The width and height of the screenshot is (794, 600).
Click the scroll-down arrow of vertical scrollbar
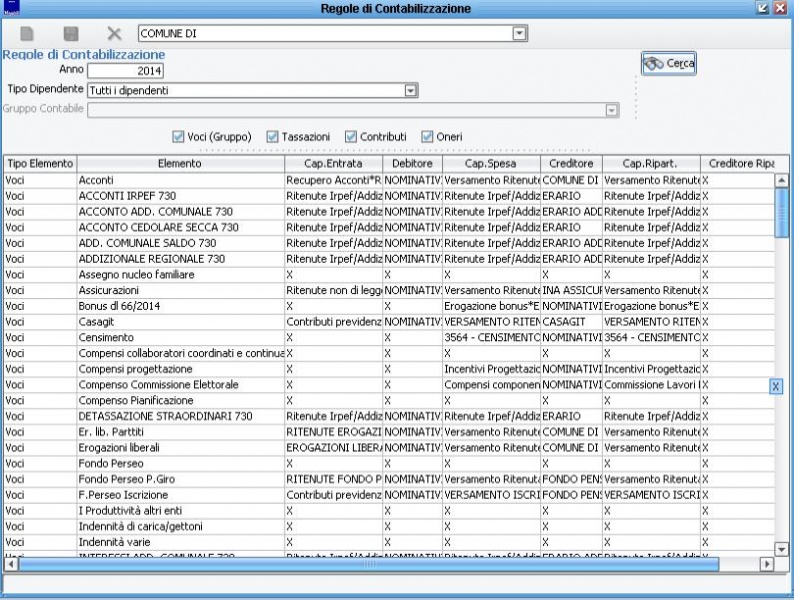click(x=782, y=549)
